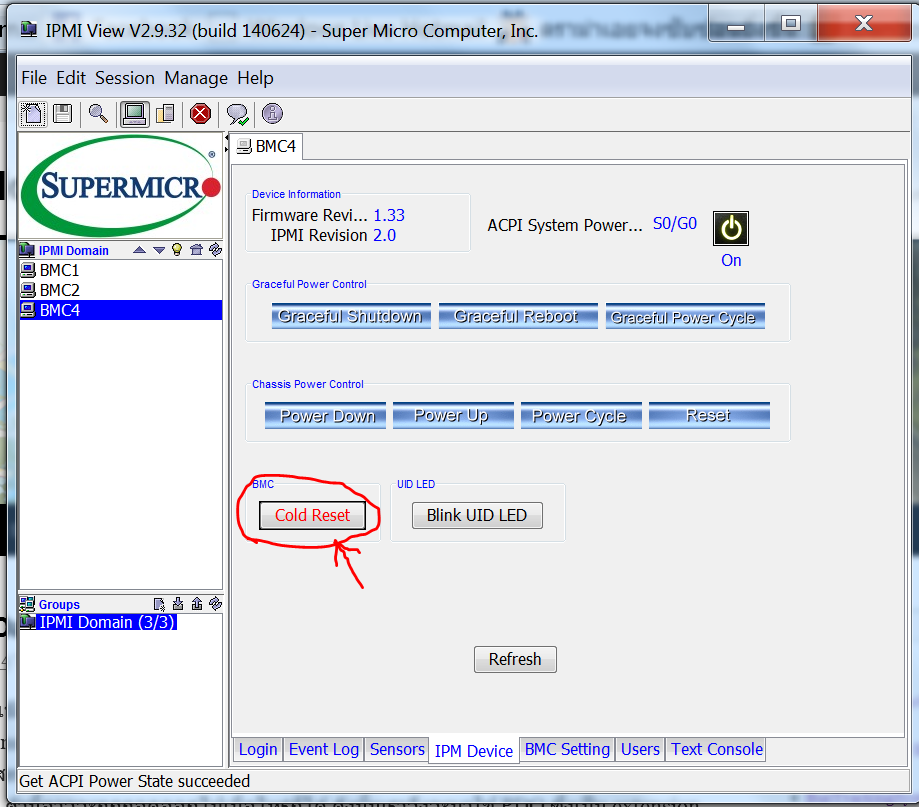
Task: Click the chassis Reset button
Action: pos(709,416)
